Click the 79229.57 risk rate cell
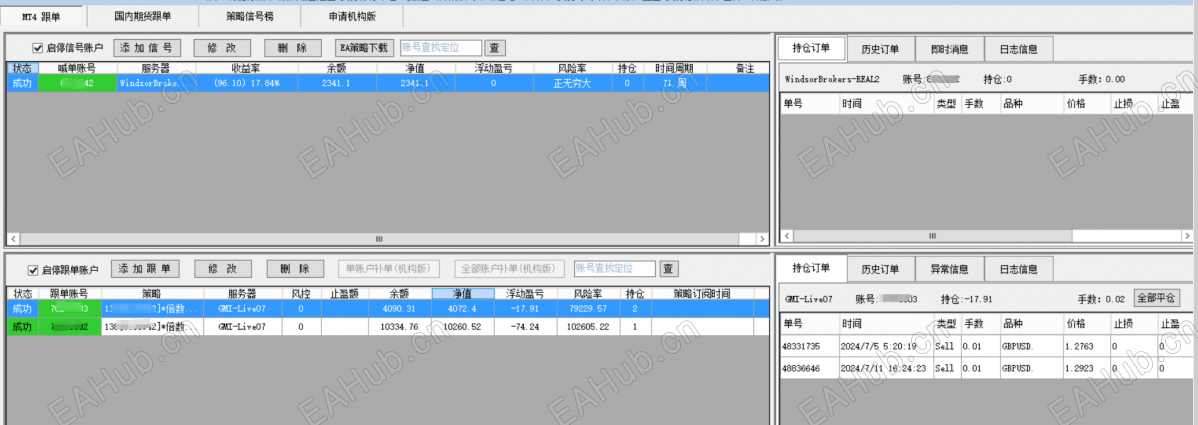Viewport: 1198px width, 425px height. (588, 308)
